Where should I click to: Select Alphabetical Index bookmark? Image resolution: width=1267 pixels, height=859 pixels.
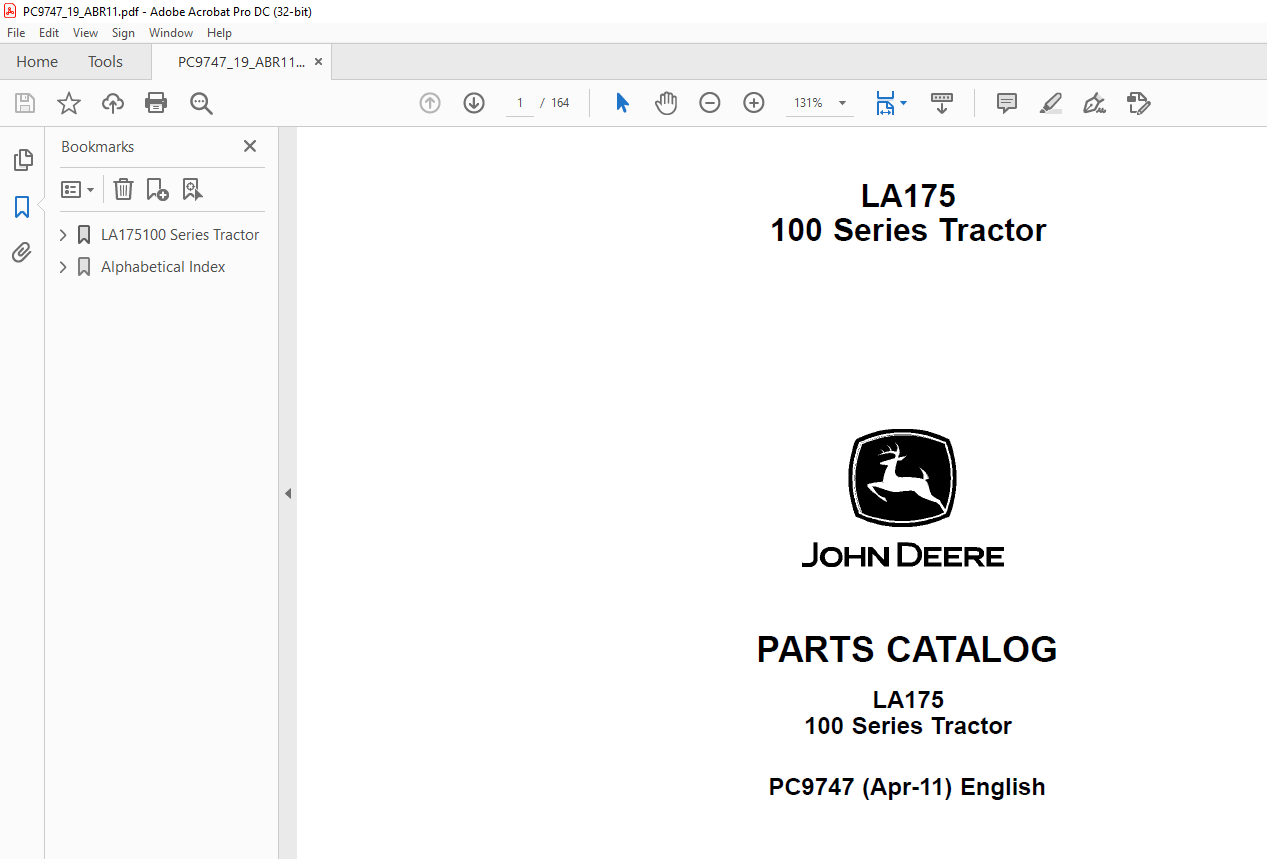(x=163, y=267)
